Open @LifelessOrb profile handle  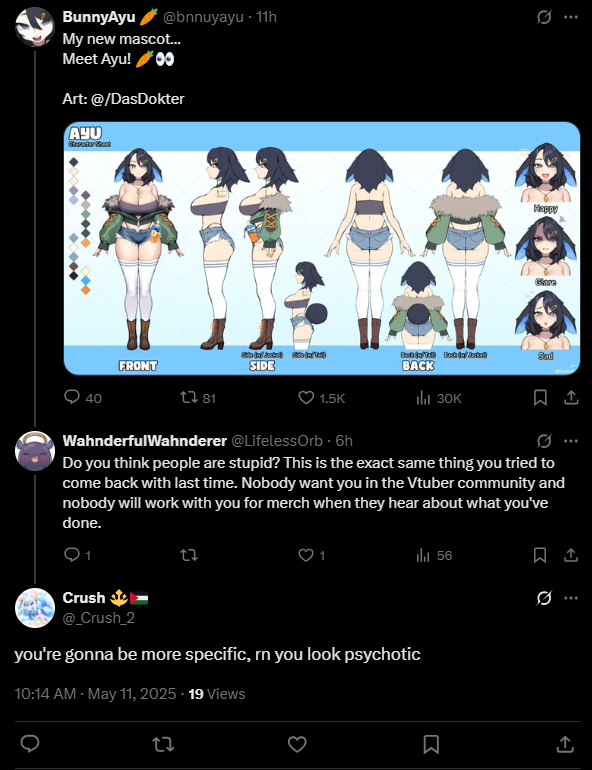[x=277, y=441]
